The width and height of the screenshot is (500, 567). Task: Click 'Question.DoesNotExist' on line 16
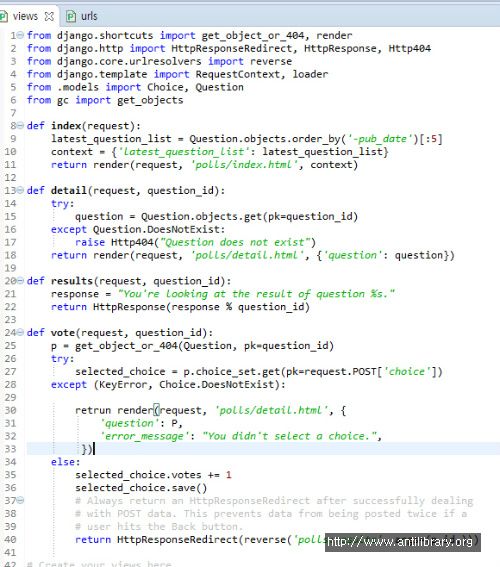point(156,230)
